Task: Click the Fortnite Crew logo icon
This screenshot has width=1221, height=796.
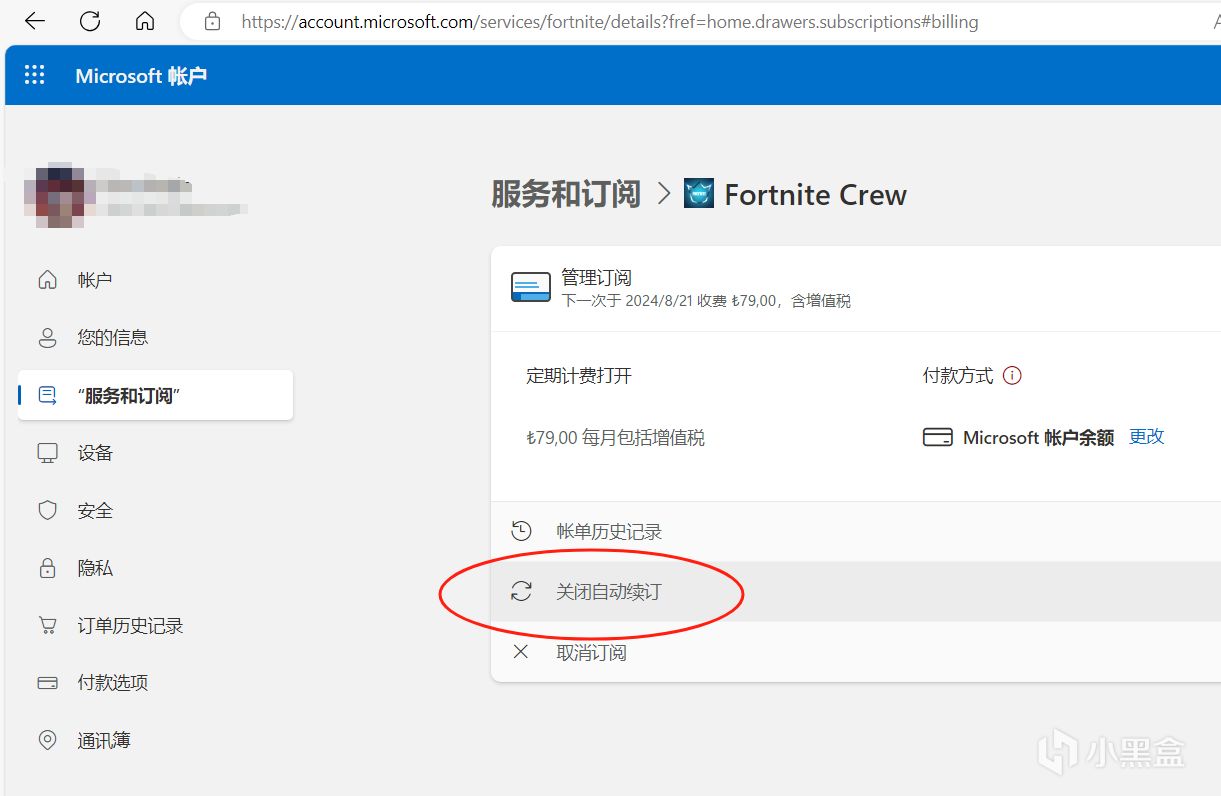Action: coord(699,193)
